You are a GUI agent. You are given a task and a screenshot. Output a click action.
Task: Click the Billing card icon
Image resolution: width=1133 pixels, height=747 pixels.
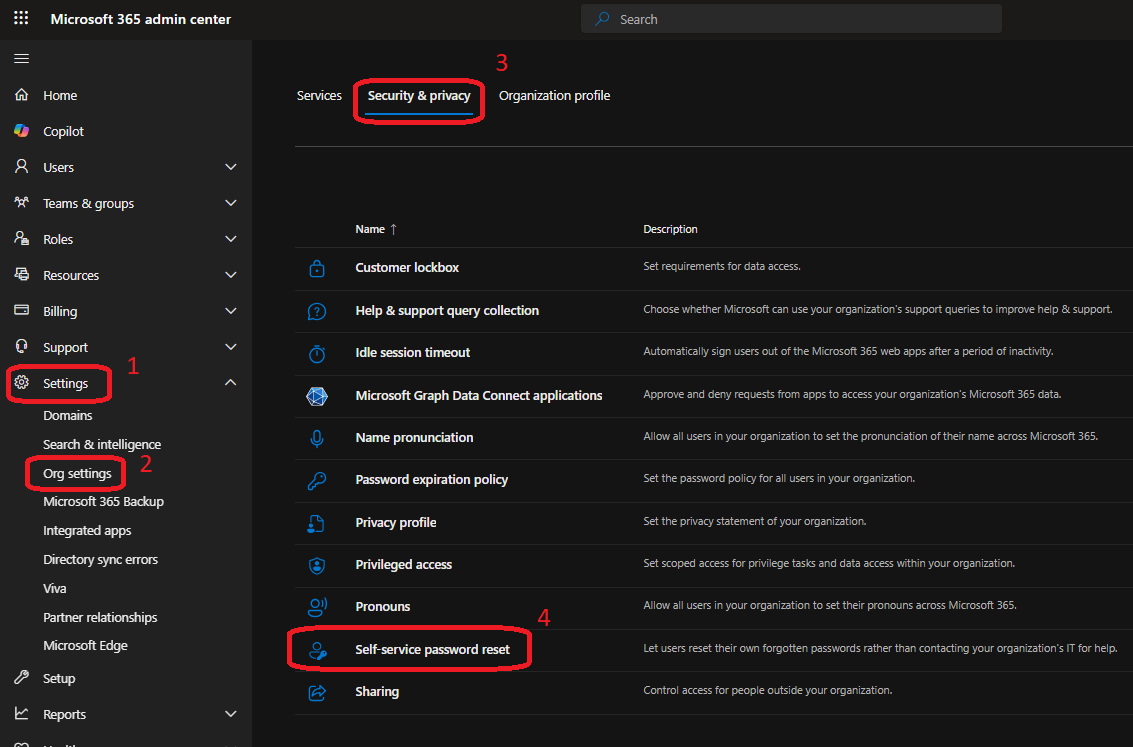tap(22, 311)
